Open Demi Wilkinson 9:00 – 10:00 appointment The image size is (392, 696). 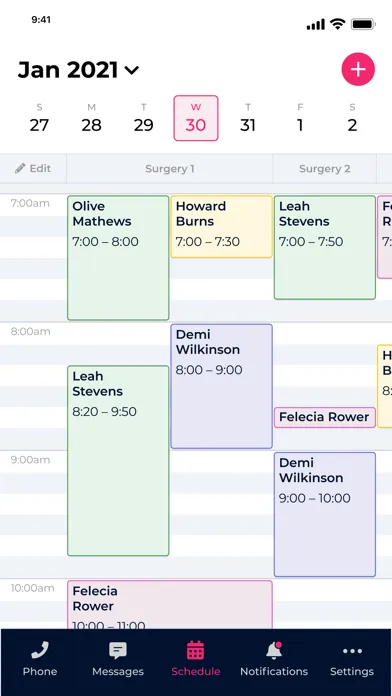(x=325, y=514)
